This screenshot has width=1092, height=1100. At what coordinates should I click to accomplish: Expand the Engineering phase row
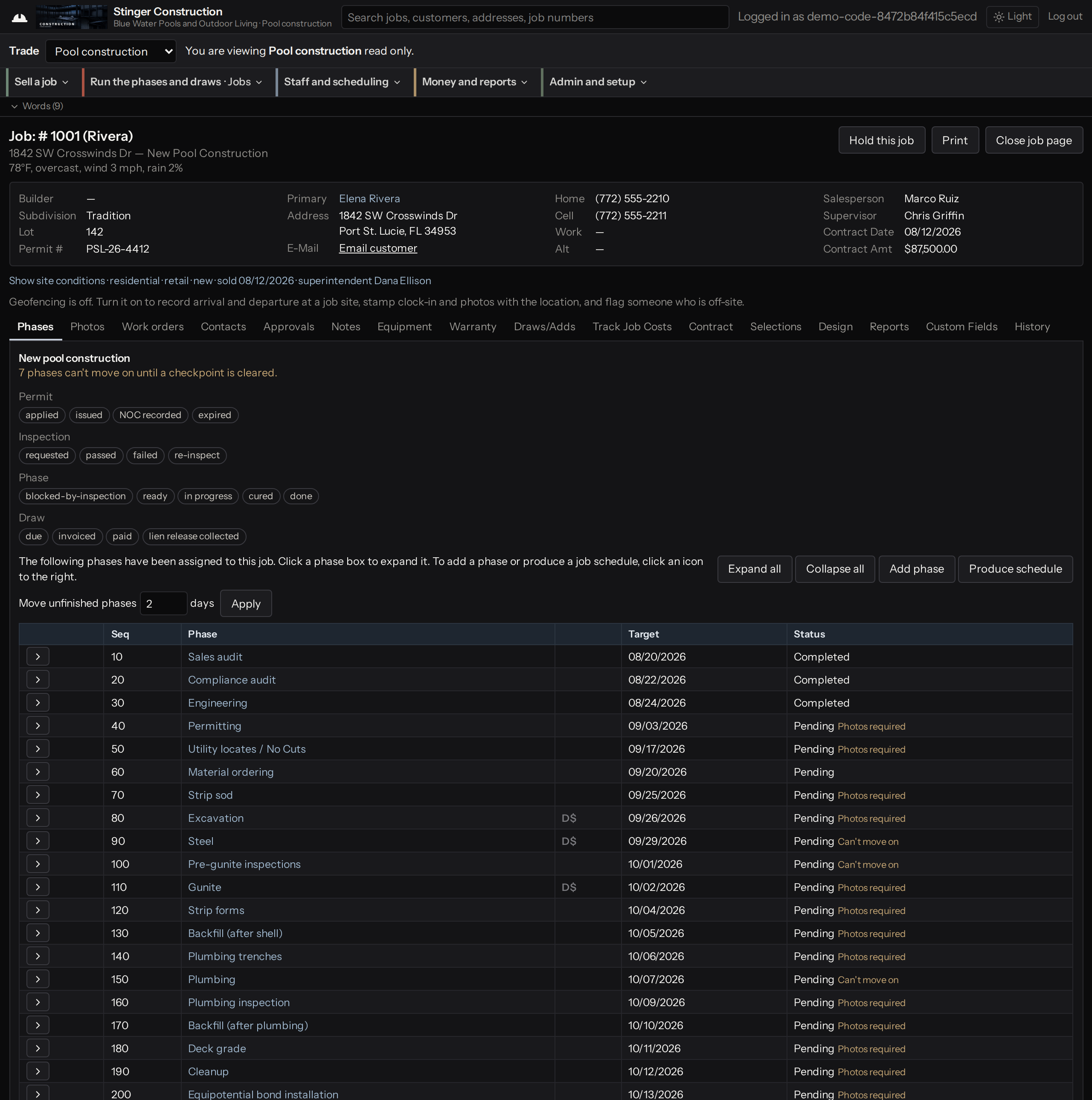[x=38, y=703]
